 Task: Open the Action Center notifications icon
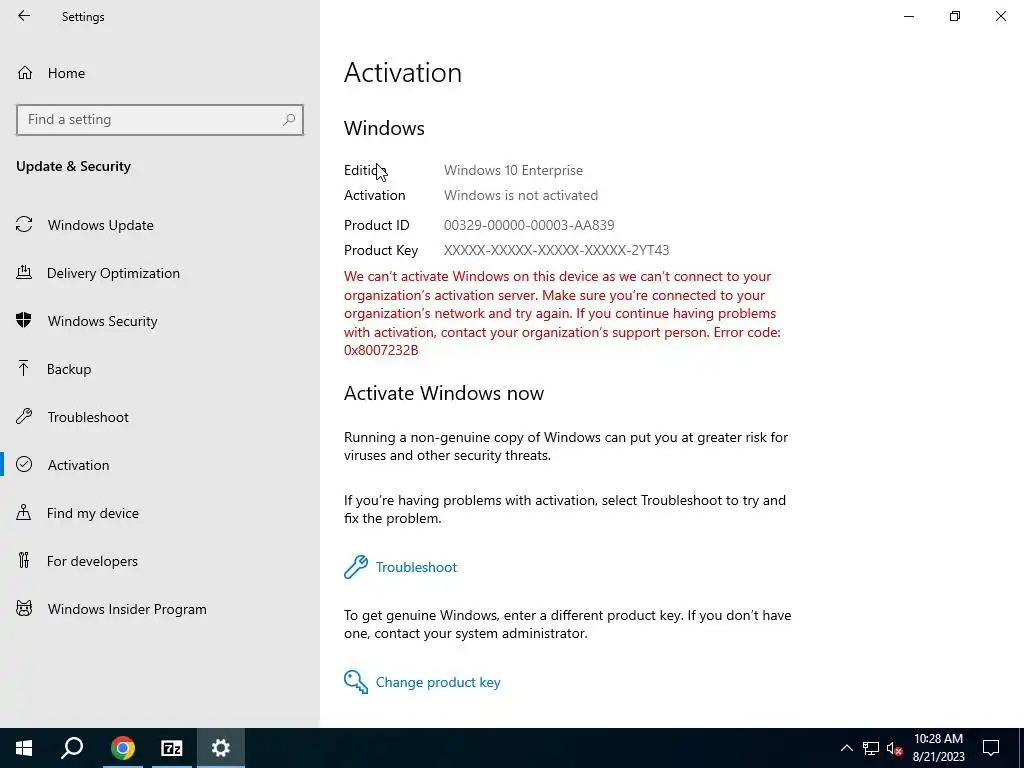(991, 748)
